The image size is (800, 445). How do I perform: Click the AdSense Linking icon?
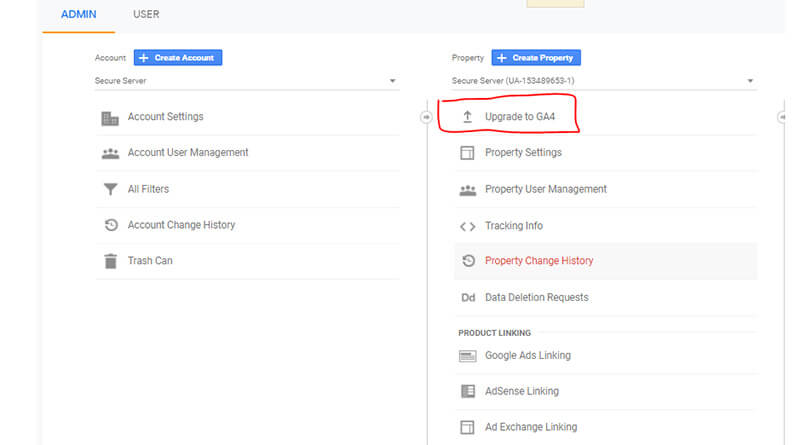click(467, 391)
